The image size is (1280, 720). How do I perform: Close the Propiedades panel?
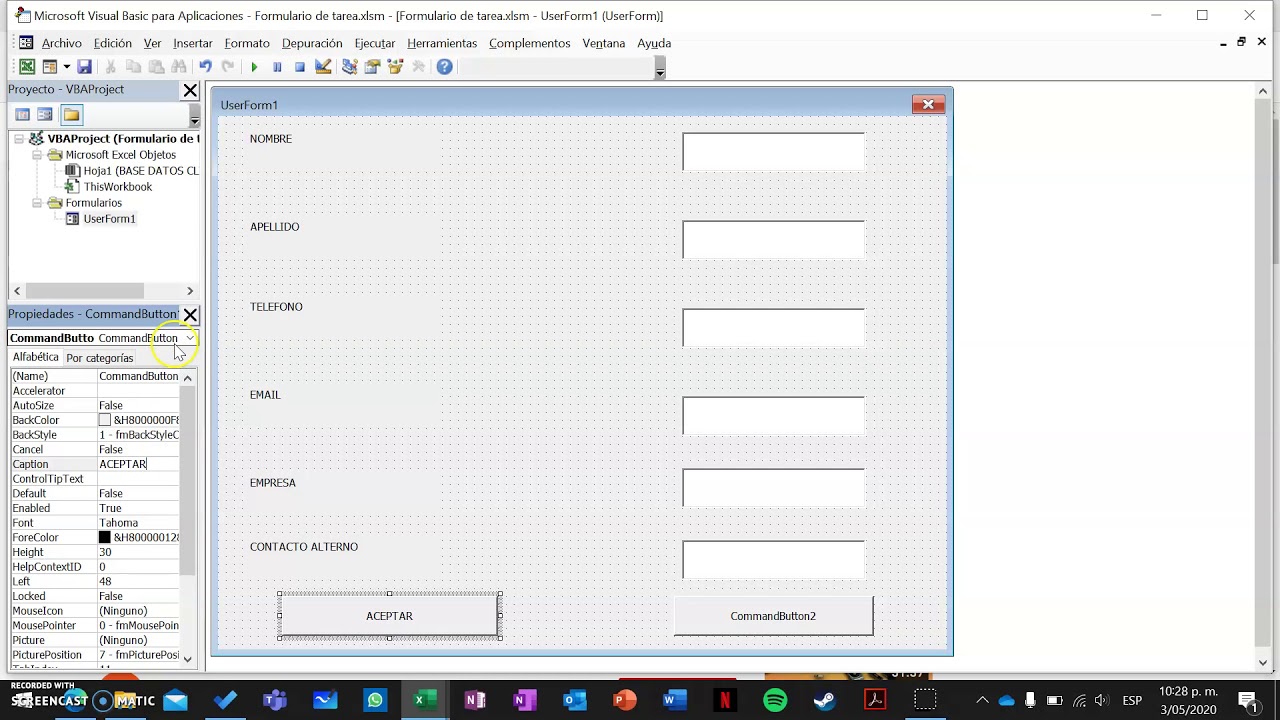click(x=190, y=314)
